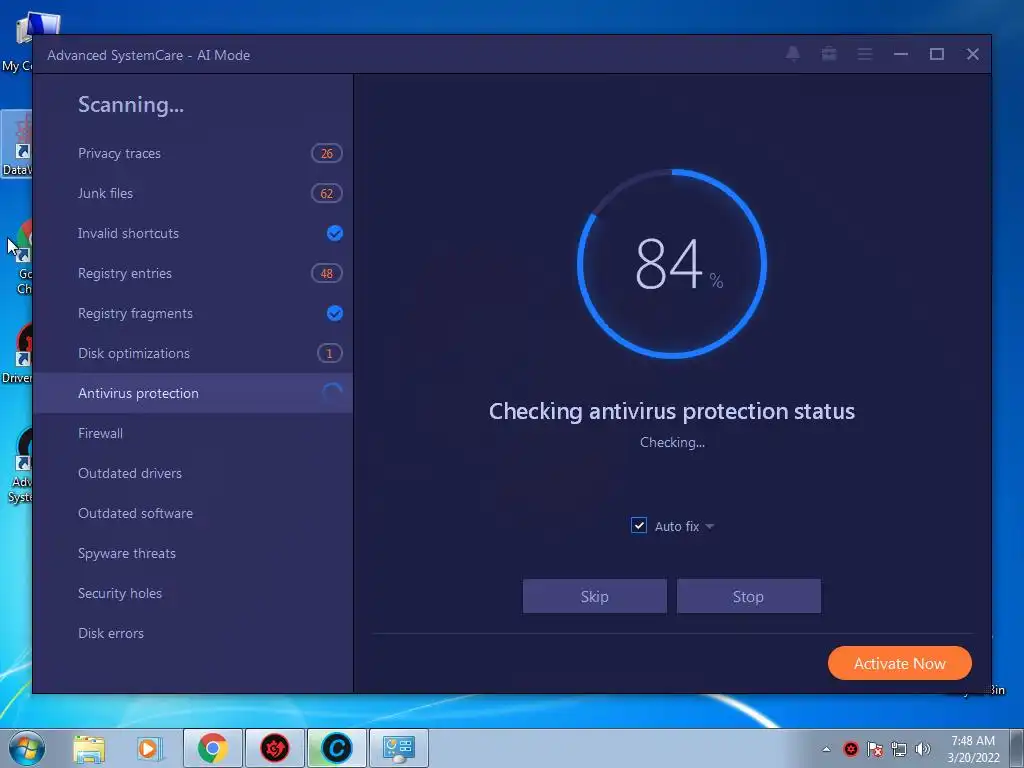Image resolution: width=1024 pixels, height=768 pixels.
Task: Select Junk files in scan list
Action: [x=193, y=193]
